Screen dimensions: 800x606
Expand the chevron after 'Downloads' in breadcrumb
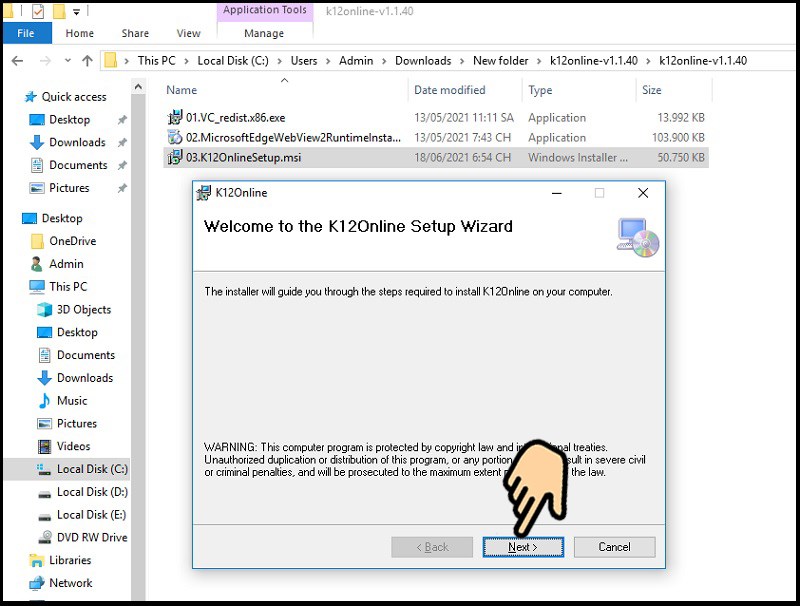(462, 61)
